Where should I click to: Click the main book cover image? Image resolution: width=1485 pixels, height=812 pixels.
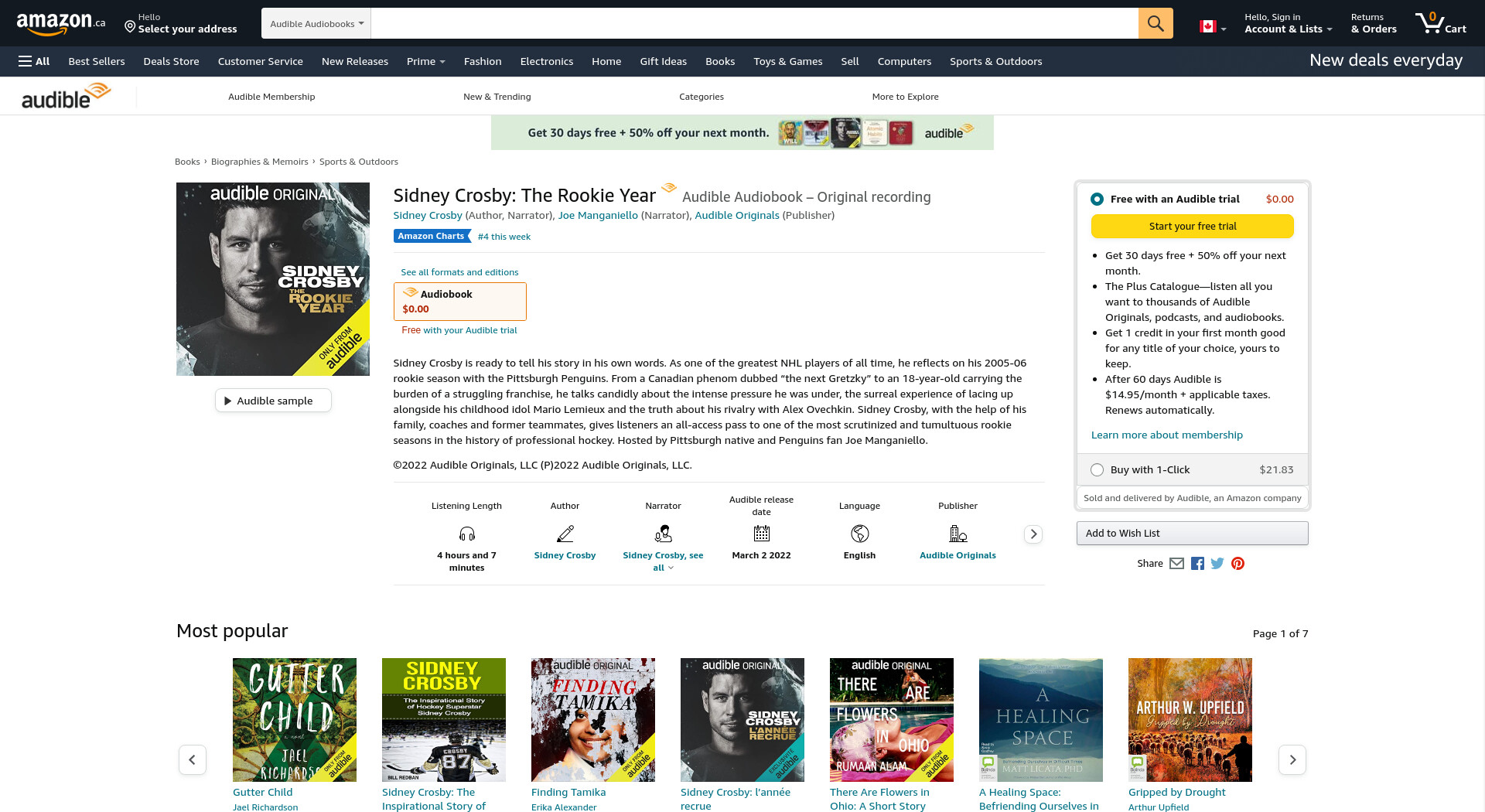[273, 279]
